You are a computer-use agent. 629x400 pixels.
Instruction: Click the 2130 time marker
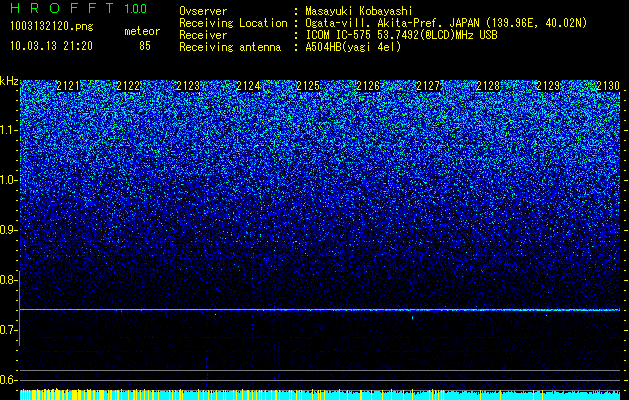point(608,86)
